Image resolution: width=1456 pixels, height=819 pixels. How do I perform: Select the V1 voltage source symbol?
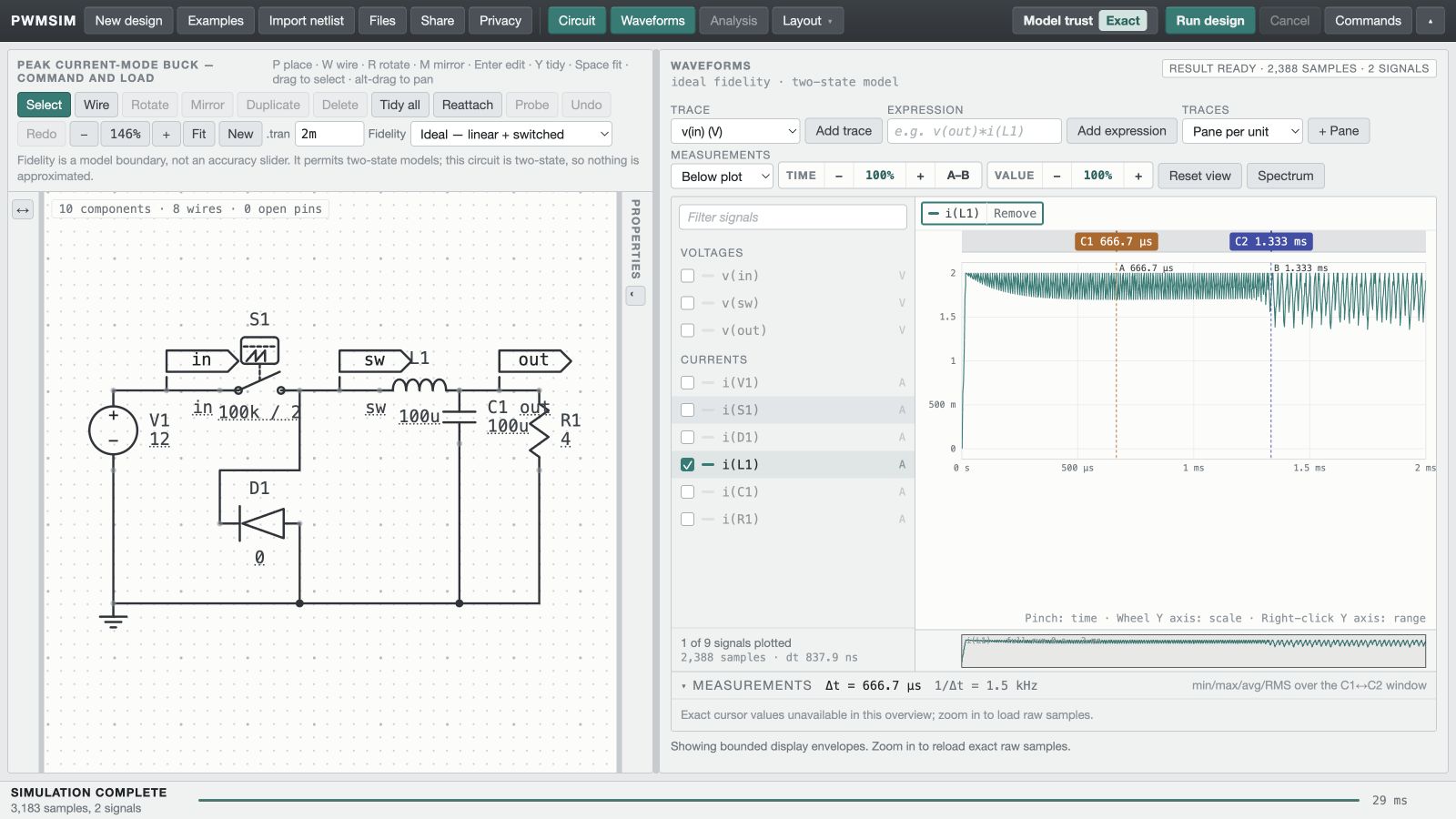point(113,430)
